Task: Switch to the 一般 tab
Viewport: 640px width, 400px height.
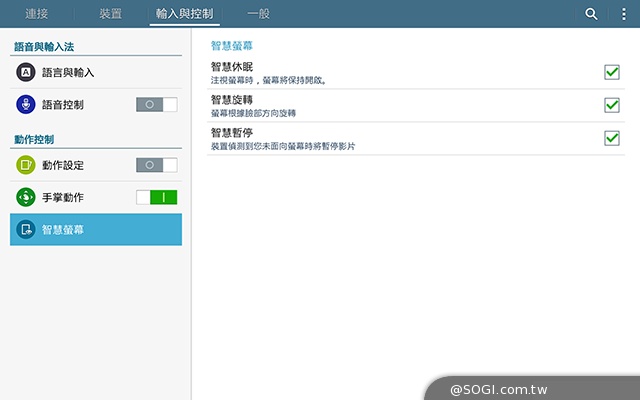Action: pyautogui.click(x=258, y=14)
